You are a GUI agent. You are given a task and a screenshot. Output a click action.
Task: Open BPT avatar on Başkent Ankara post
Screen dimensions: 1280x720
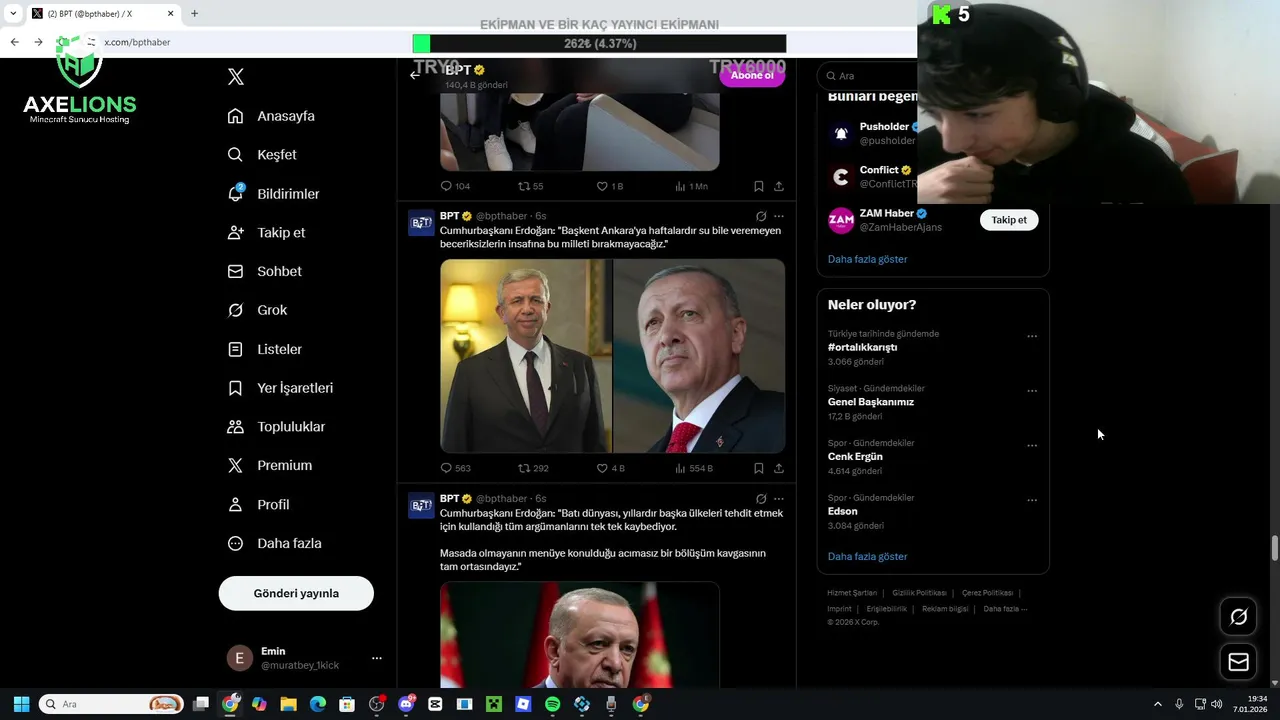tap(421, 223)
